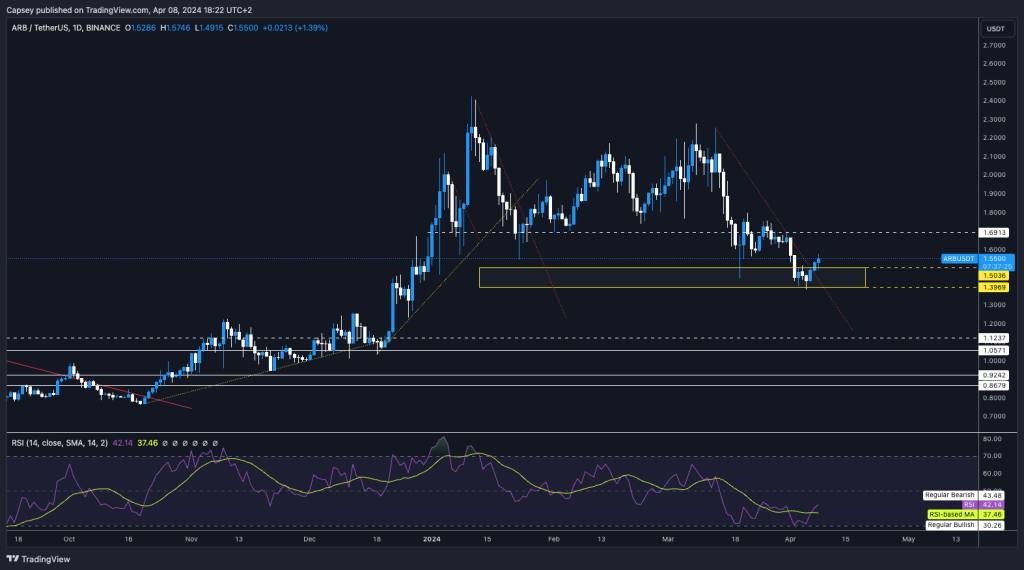
Task: Click the May label on time axis
Action: (x=908, y=539)
